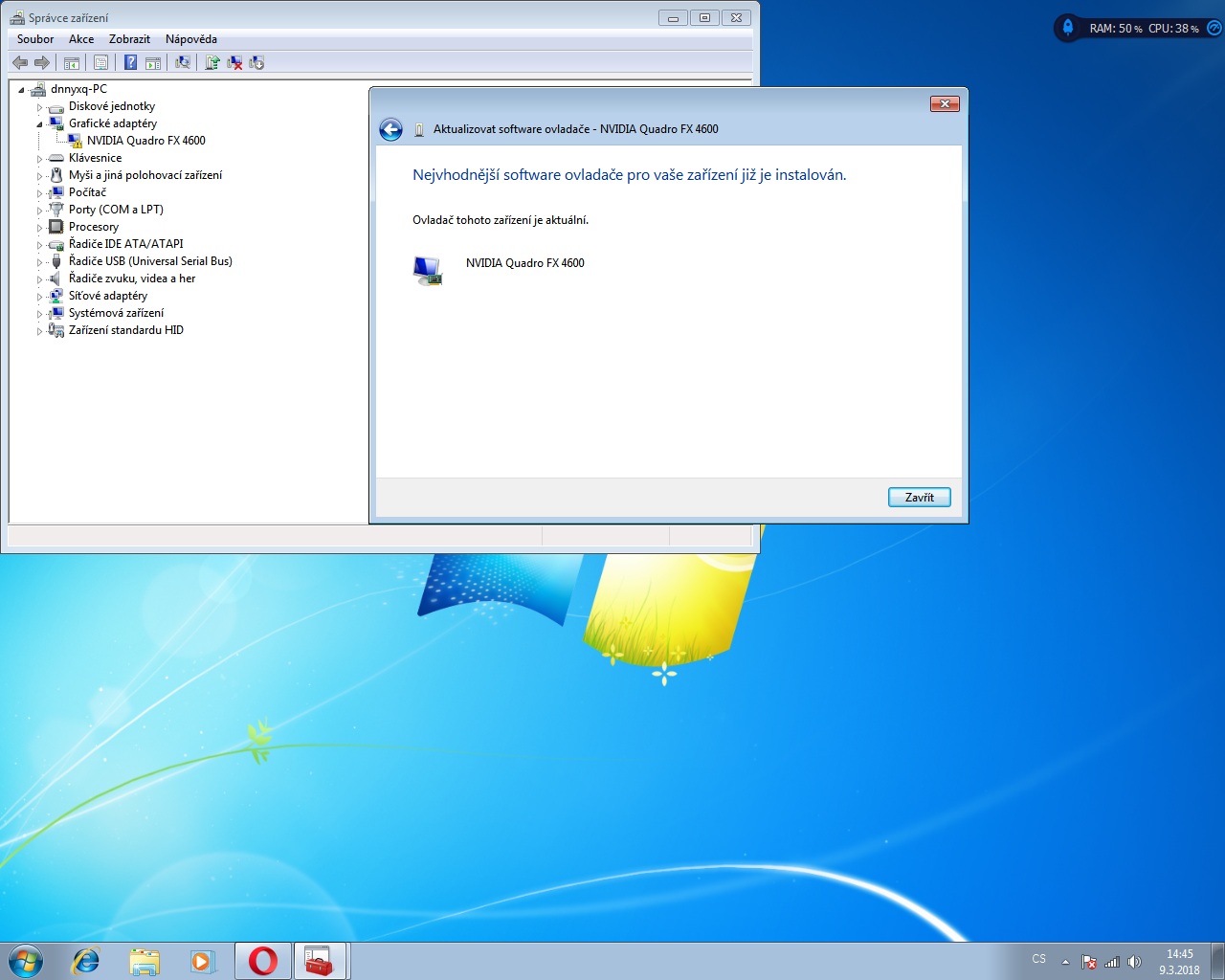Click the NVIDIA Quadro warning icon in tree

point(76,141)
